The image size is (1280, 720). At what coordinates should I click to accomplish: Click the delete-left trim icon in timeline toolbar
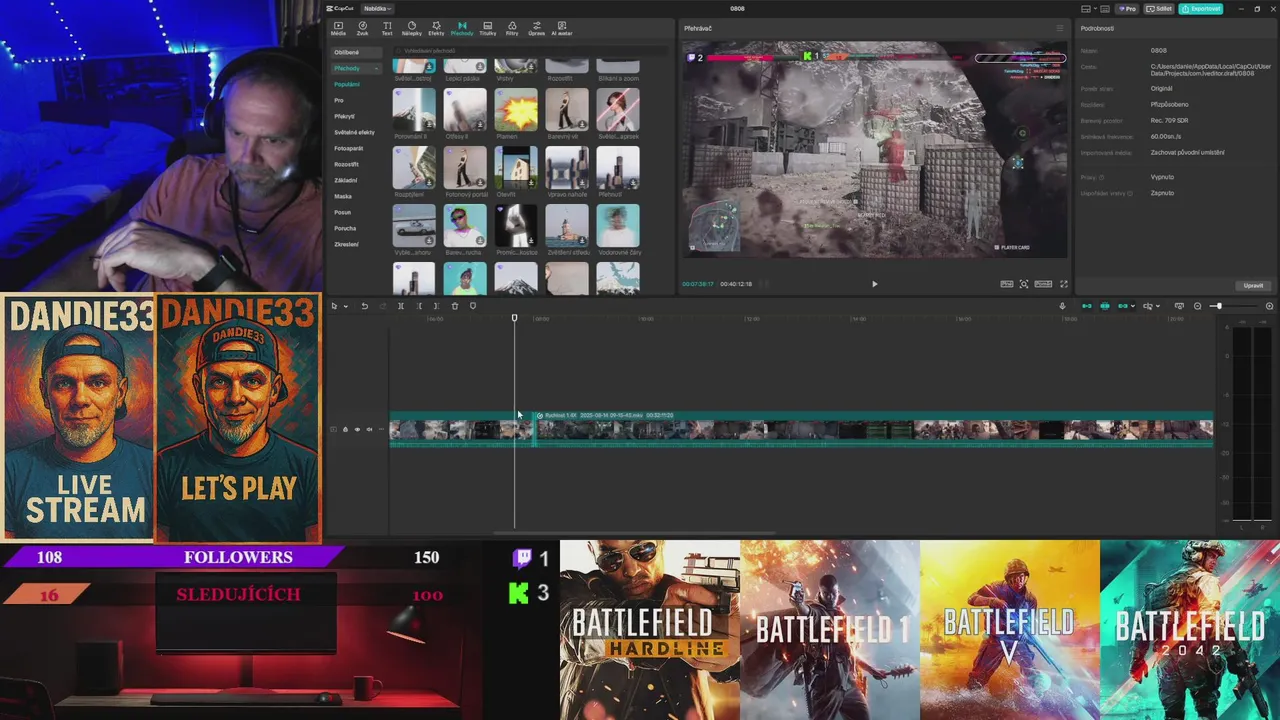[x=419, y=306]
